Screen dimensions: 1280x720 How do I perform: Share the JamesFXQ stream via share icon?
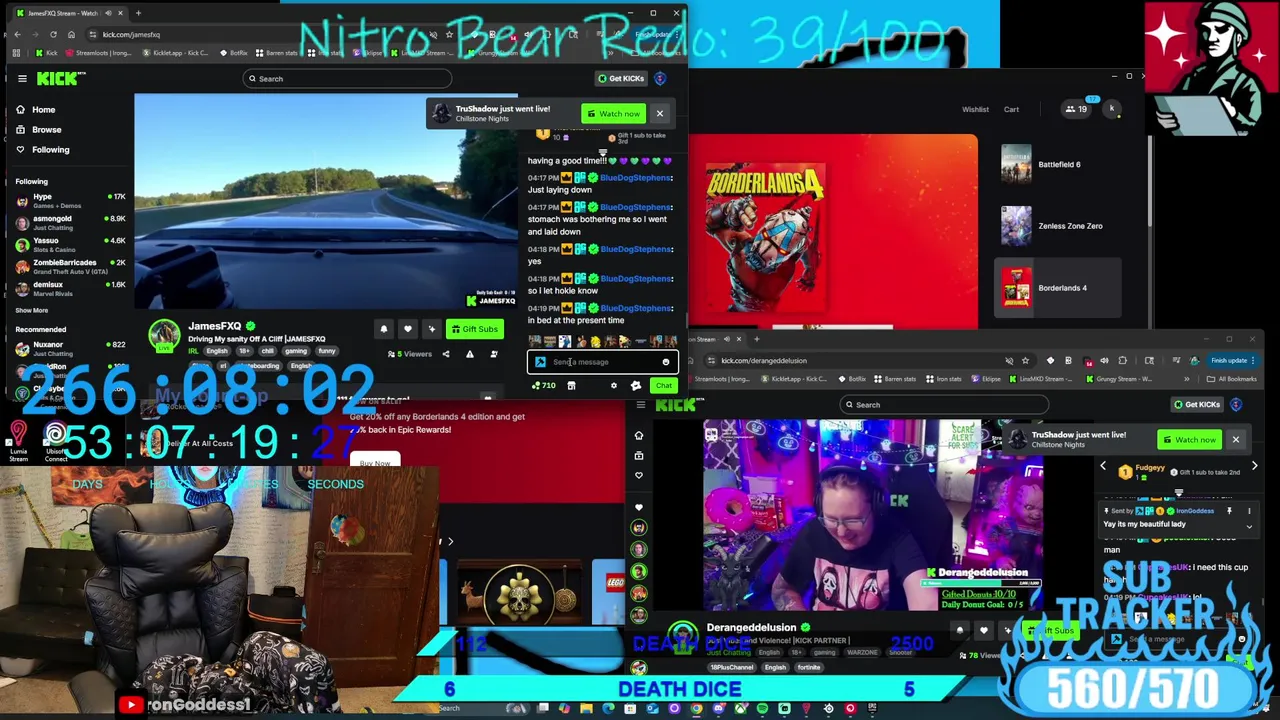pos(446,354)
